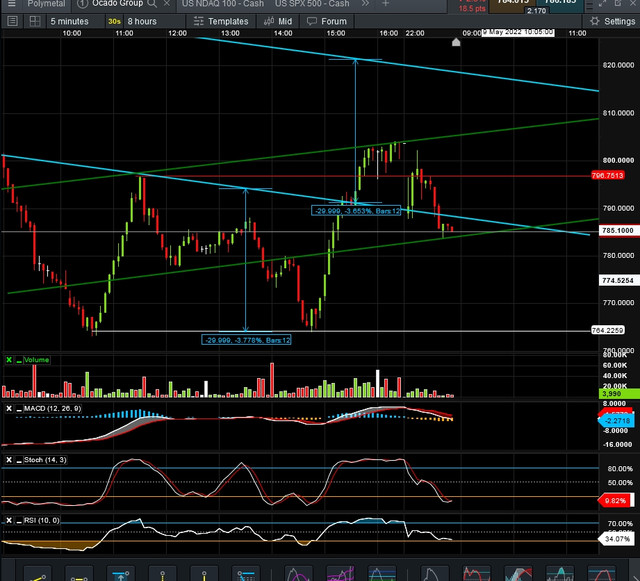Click the blue -2.2718 MACD value
640x581 pixels.
click(616, 421)
